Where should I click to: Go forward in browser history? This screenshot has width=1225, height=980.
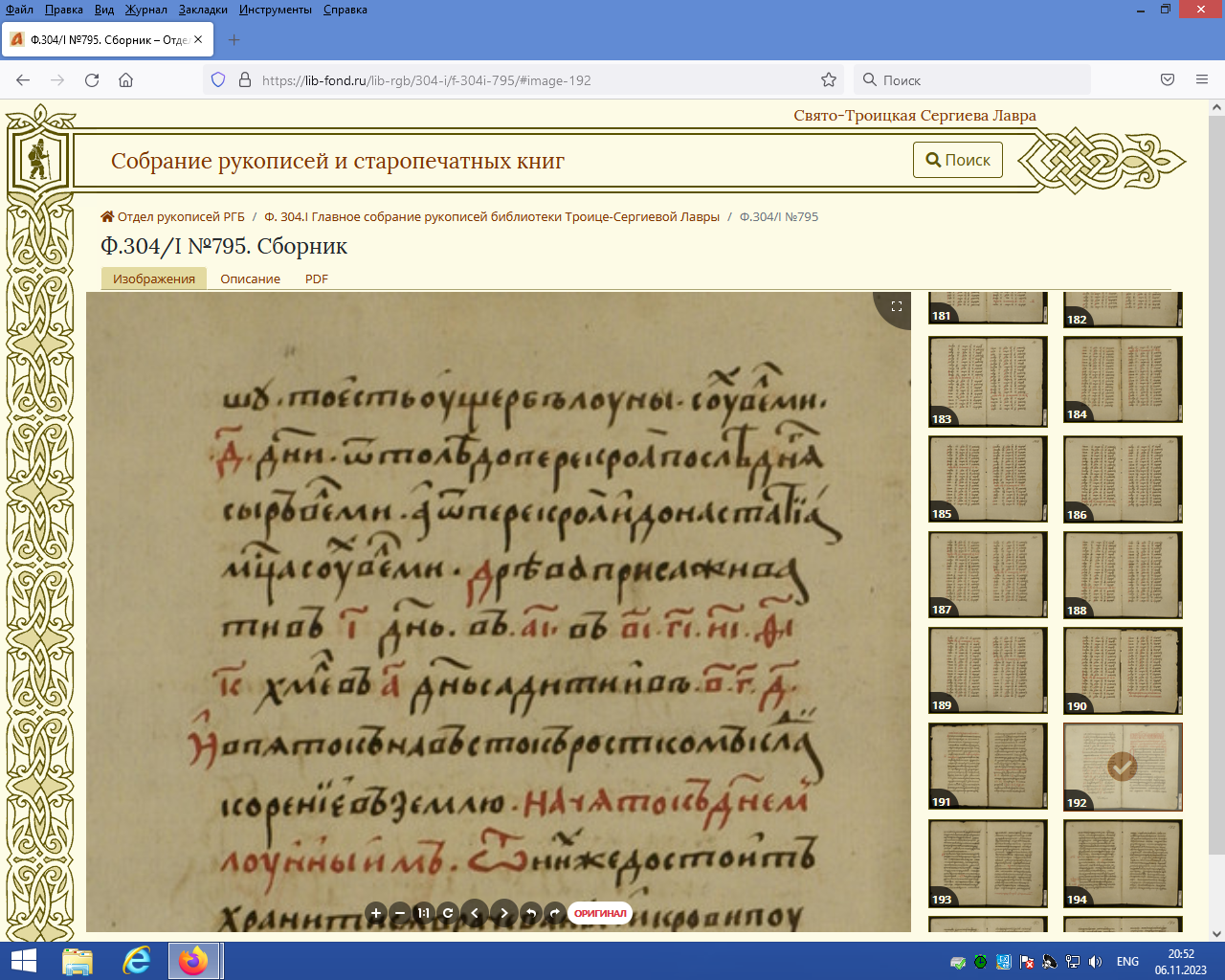pos(57,80)
